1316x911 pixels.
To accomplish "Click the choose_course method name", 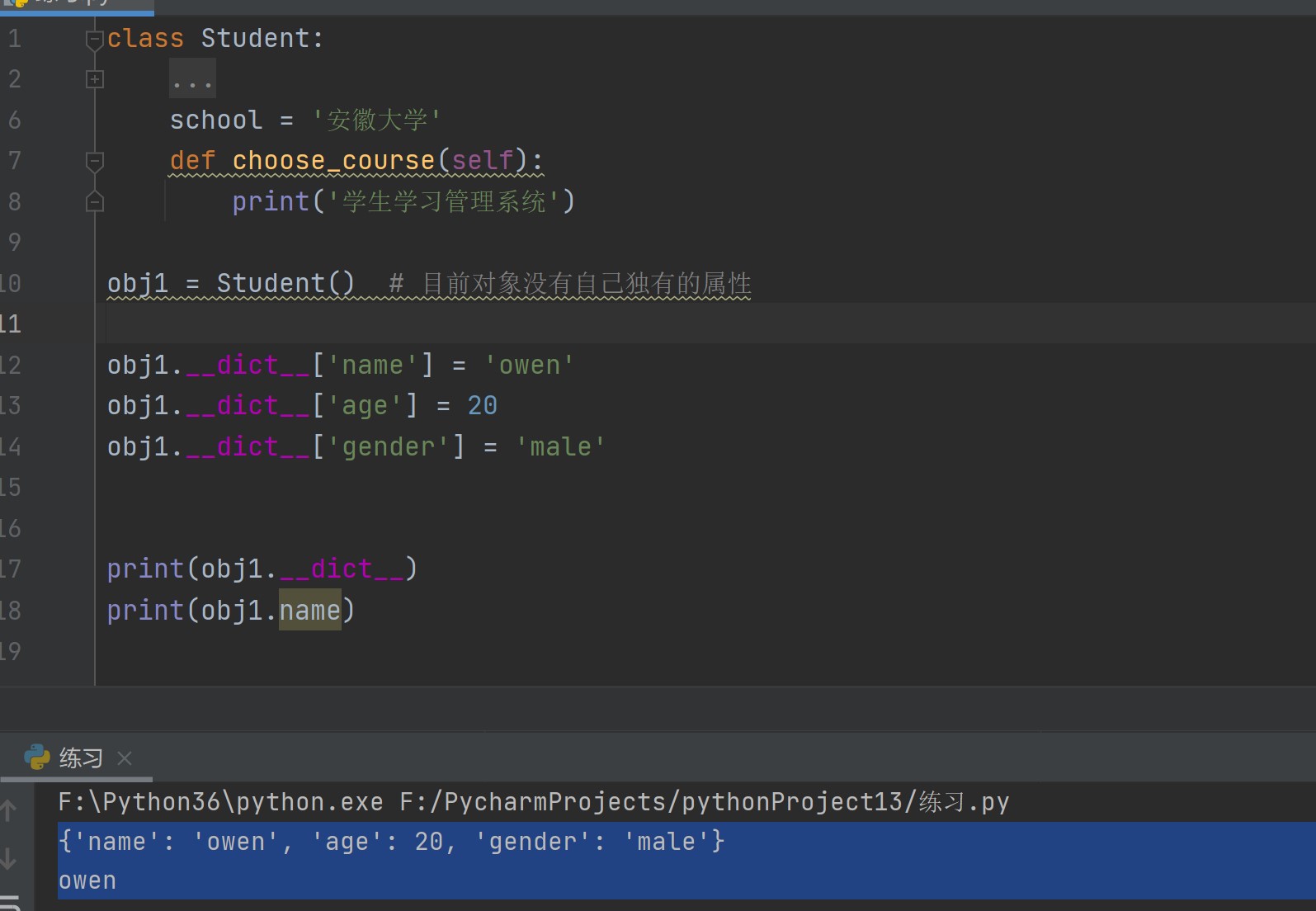I will coord(333,161).
